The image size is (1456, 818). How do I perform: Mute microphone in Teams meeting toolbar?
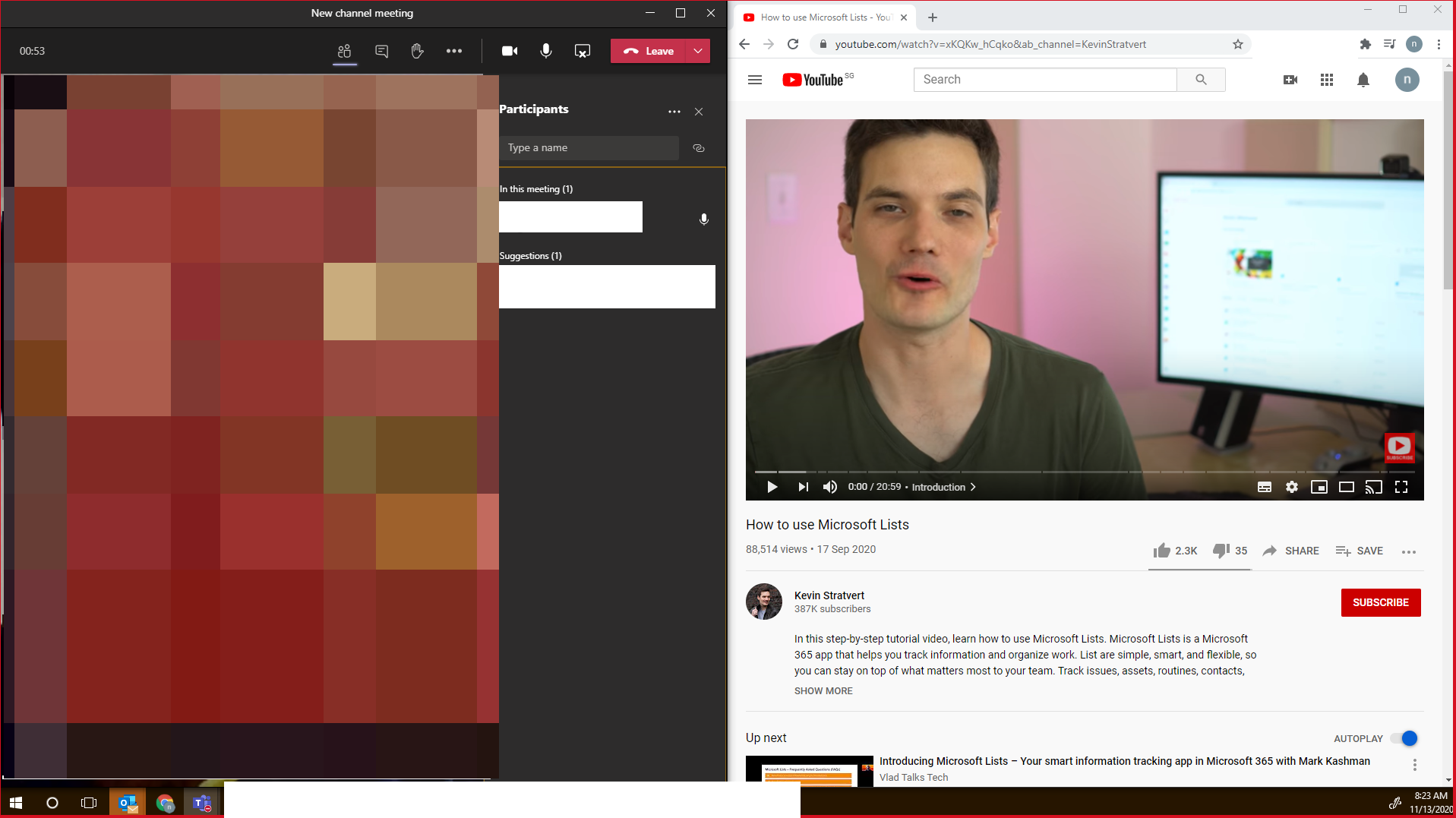click(x=546, y=51)
